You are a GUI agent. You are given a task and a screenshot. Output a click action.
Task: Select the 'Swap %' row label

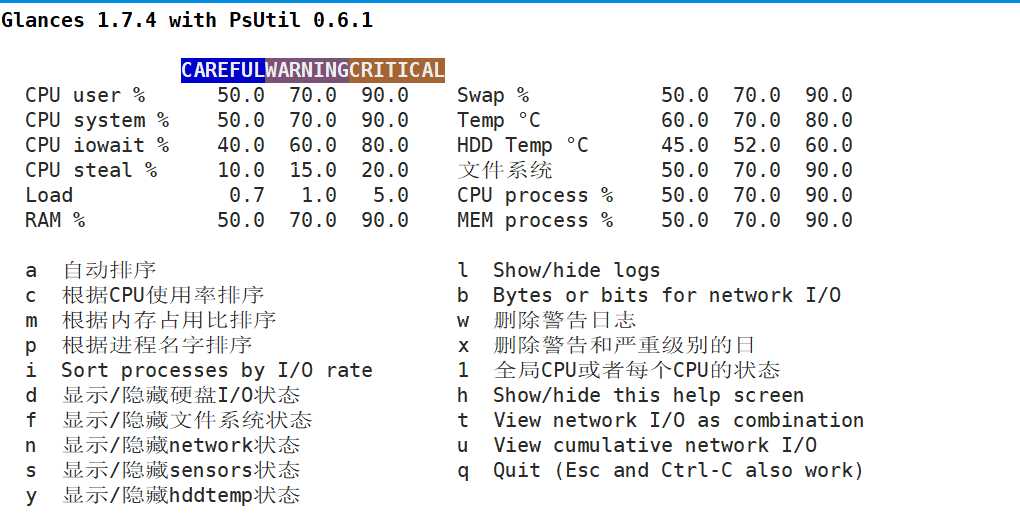[x=493, y=95]
